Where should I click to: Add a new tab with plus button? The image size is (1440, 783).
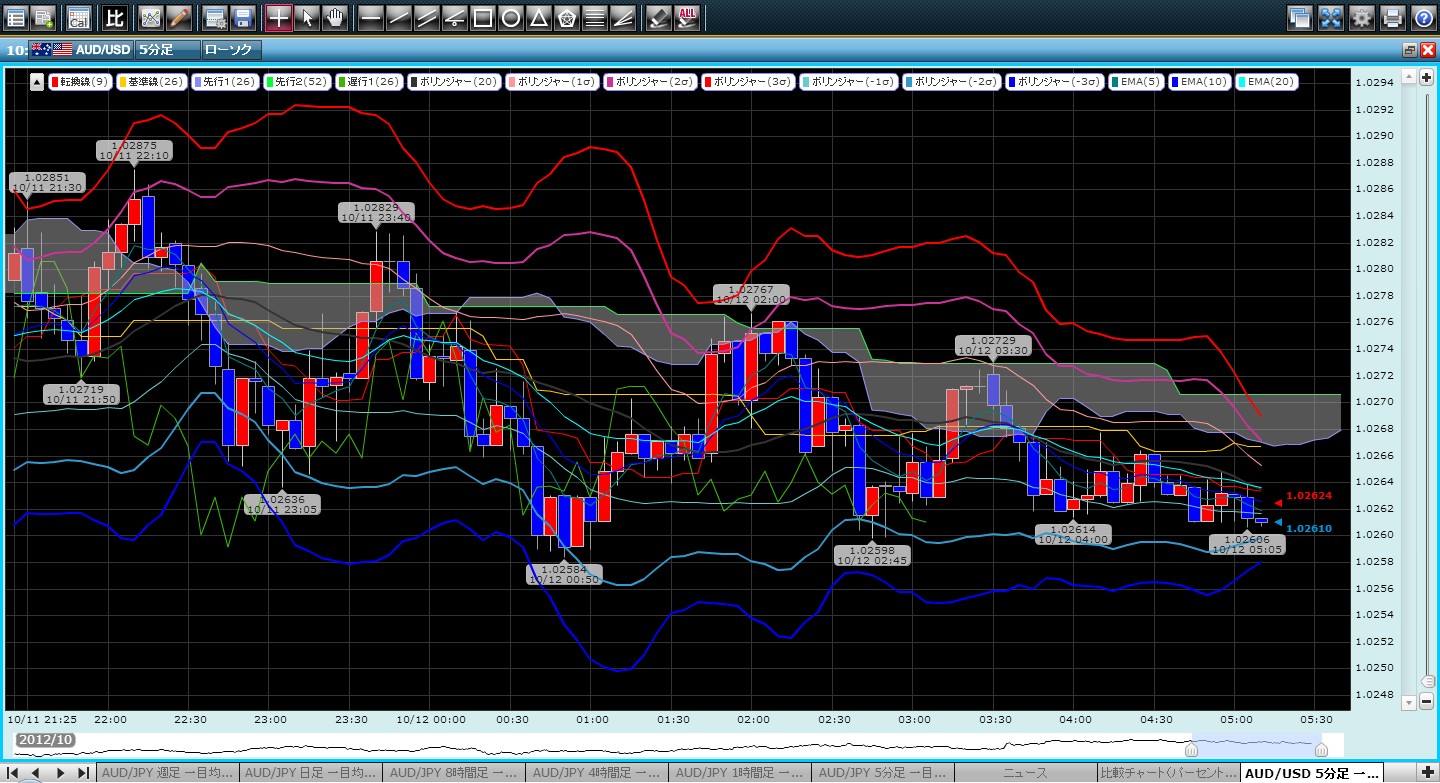tap(1425, 773)
